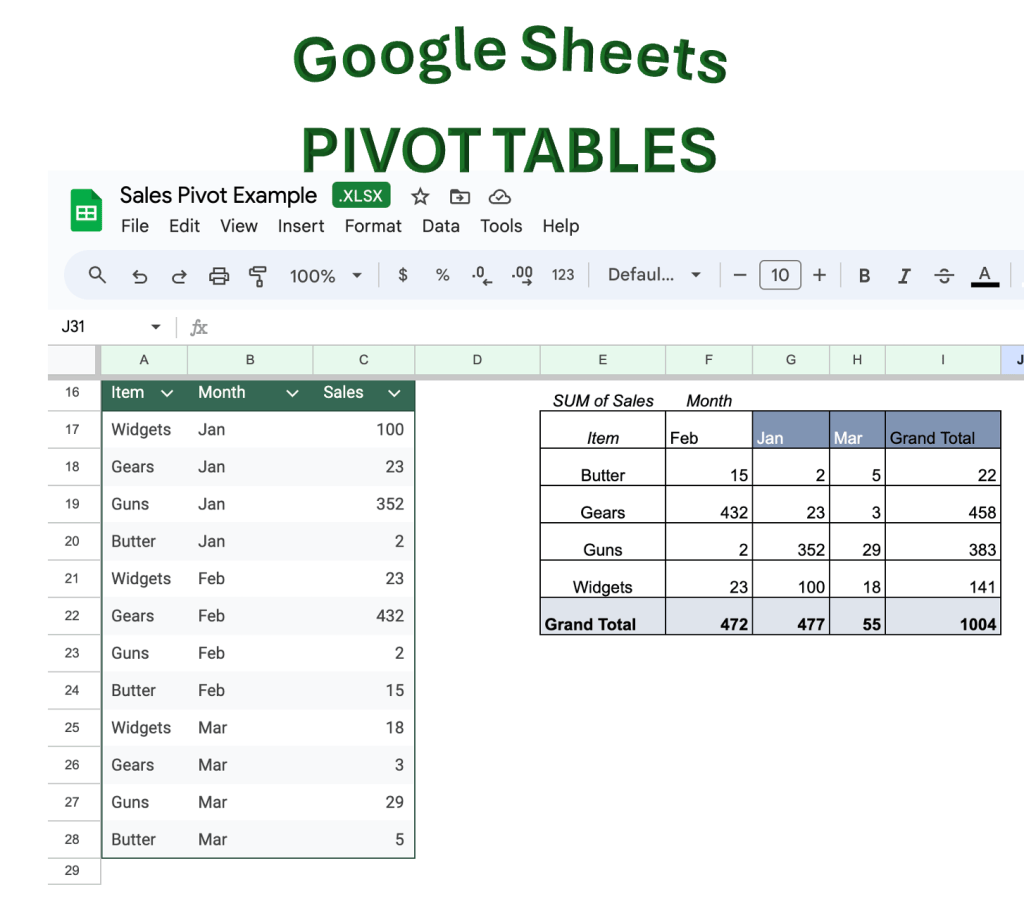The width and height of the screenshot is (1024, 899).
Task: Select column D header
Action: tap(477, 360)
